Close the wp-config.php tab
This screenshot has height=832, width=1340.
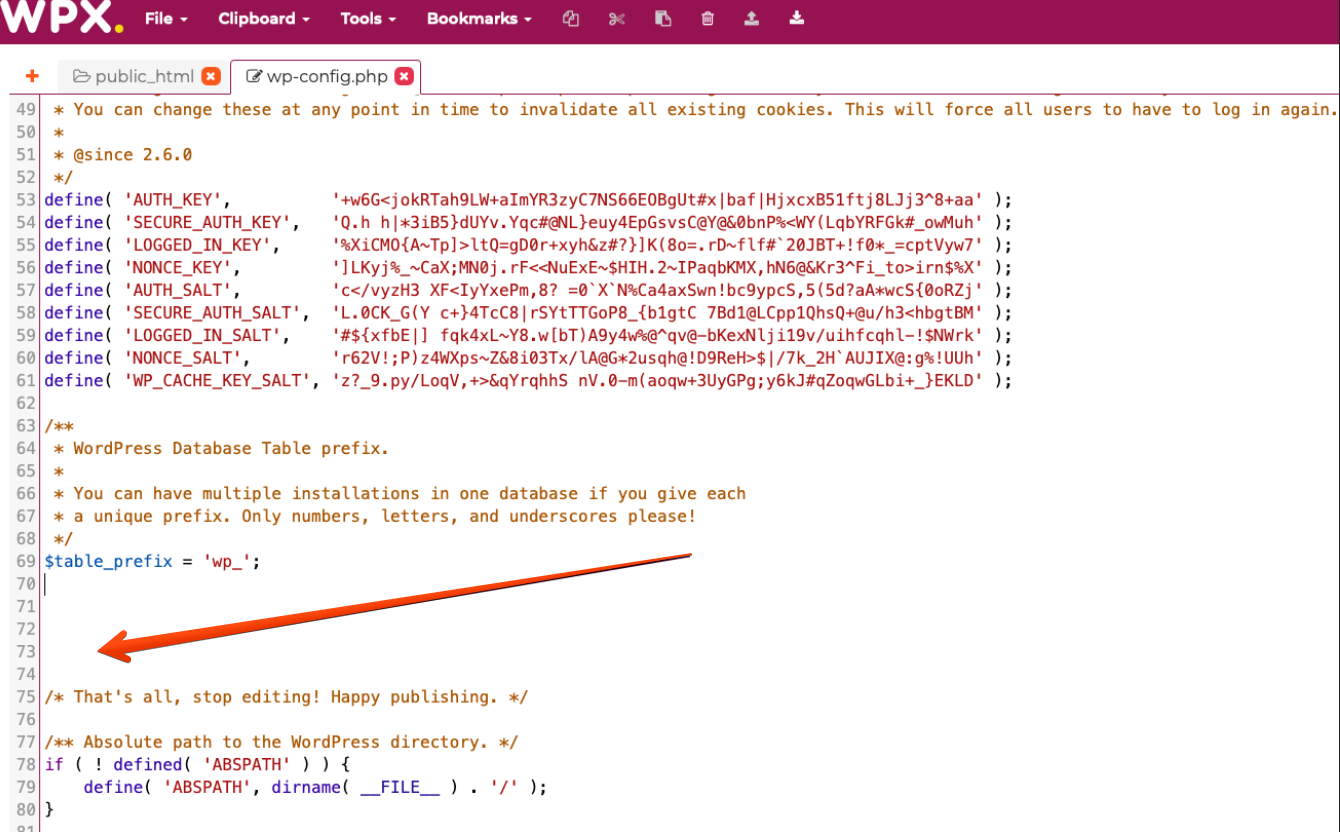coord(403,76)
